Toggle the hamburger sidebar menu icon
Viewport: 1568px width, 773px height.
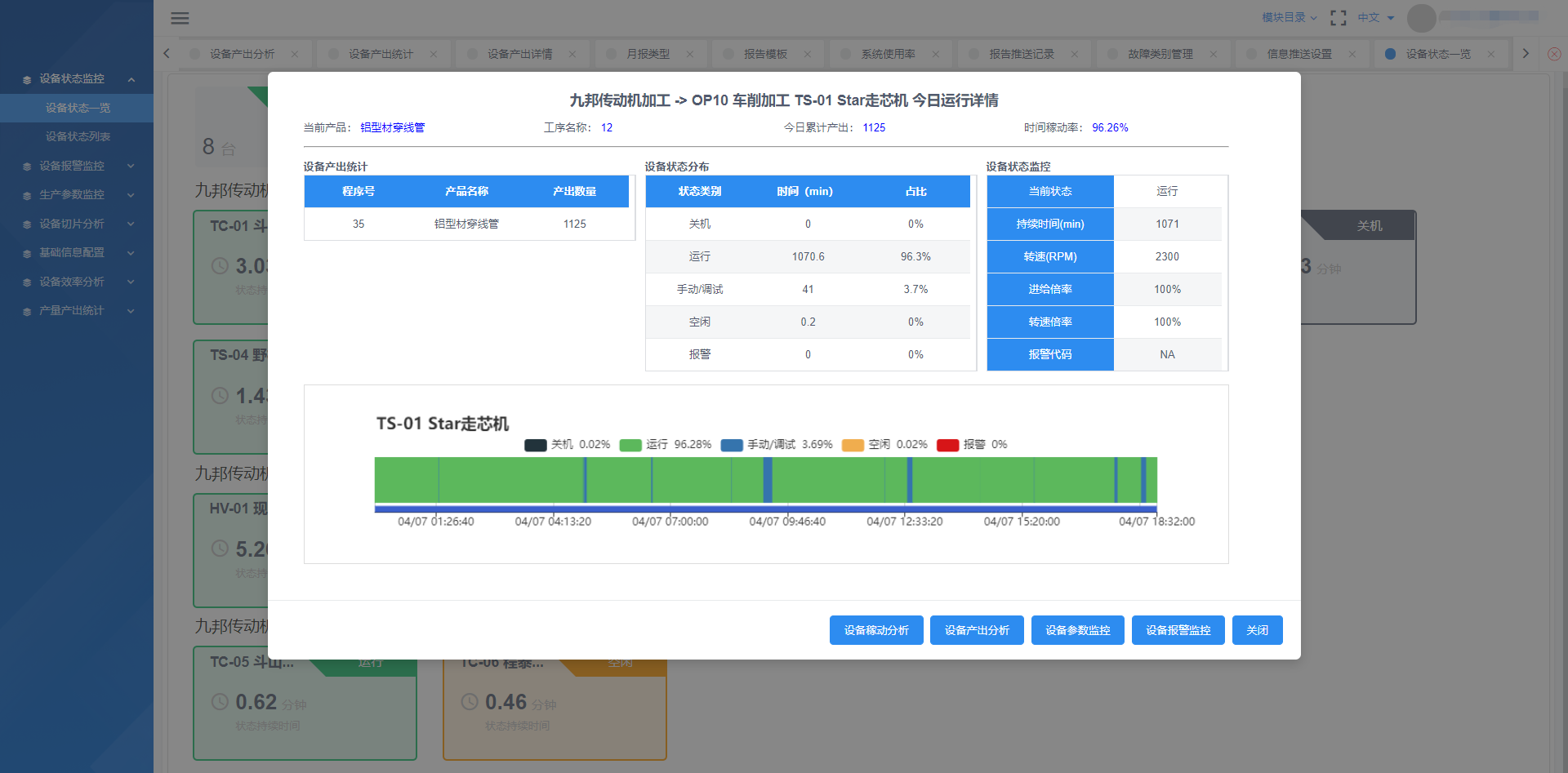click(x=180, y=18)
